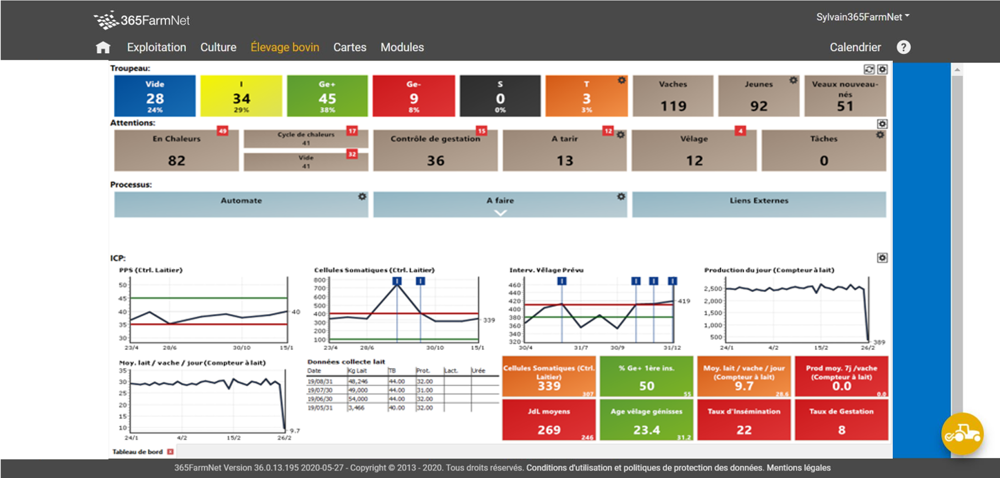This screenshot has height=478, width=1000.
Task: Click the yellow tractor floating button
Action: pyautogui.click(x=962, y=434)
